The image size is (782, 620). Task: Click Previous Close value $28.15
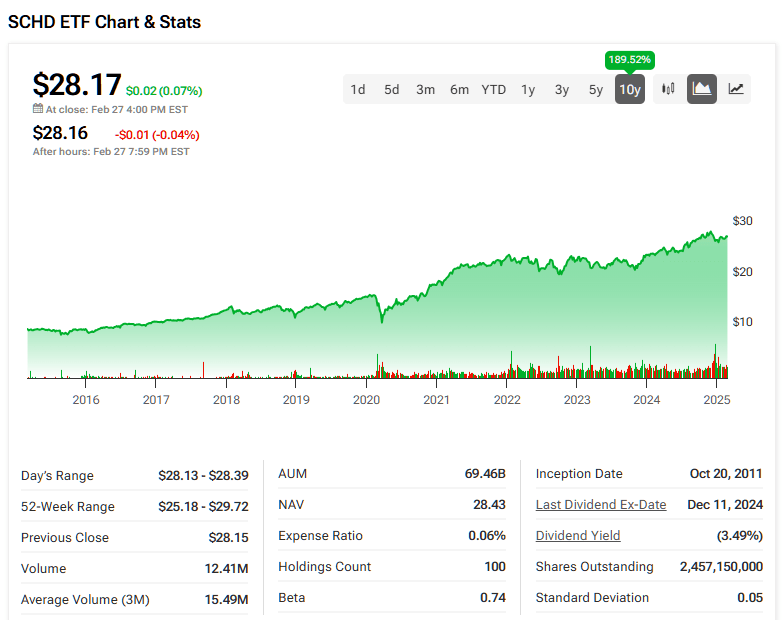tap(228, 537)
